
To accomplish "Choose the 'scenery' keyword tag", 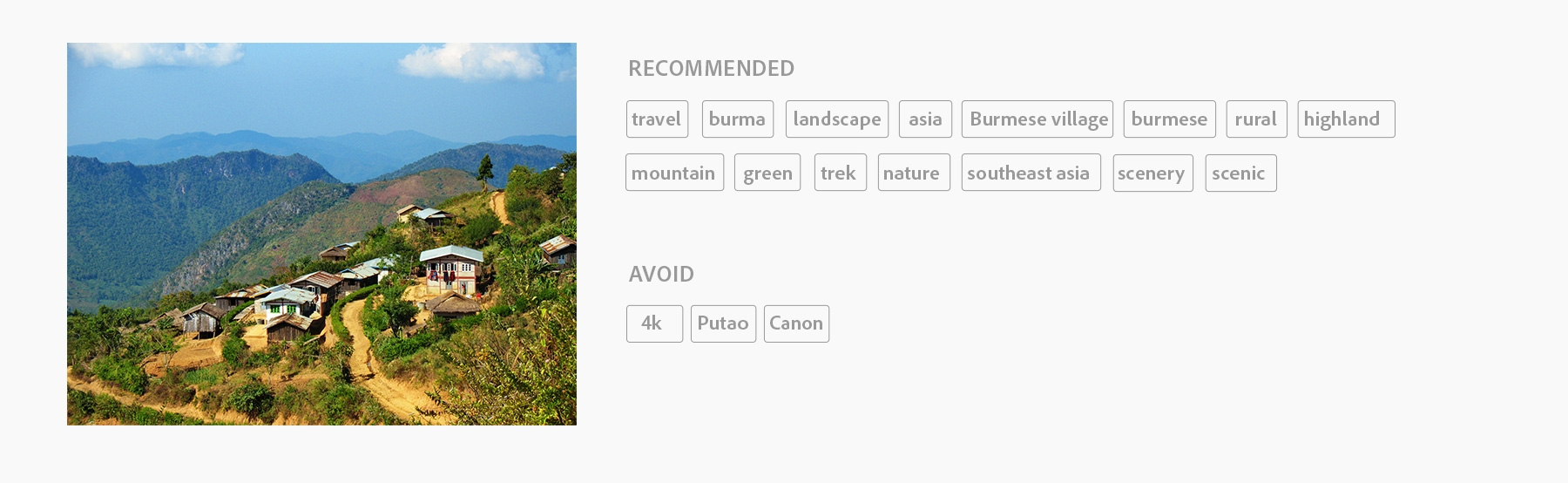I will point(1153,173).
